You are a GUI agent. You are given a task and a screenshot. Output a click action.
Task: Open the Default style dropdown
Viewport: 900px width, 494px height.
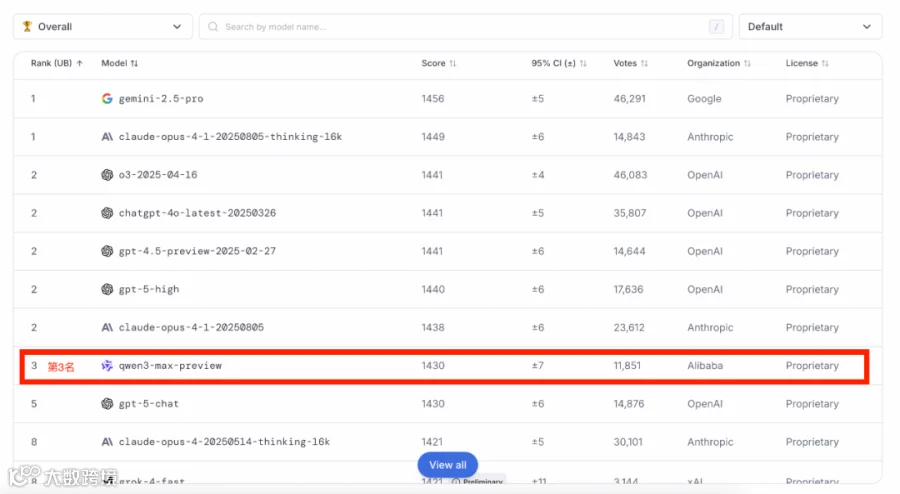pyautogui.click(x=810, y=26)
